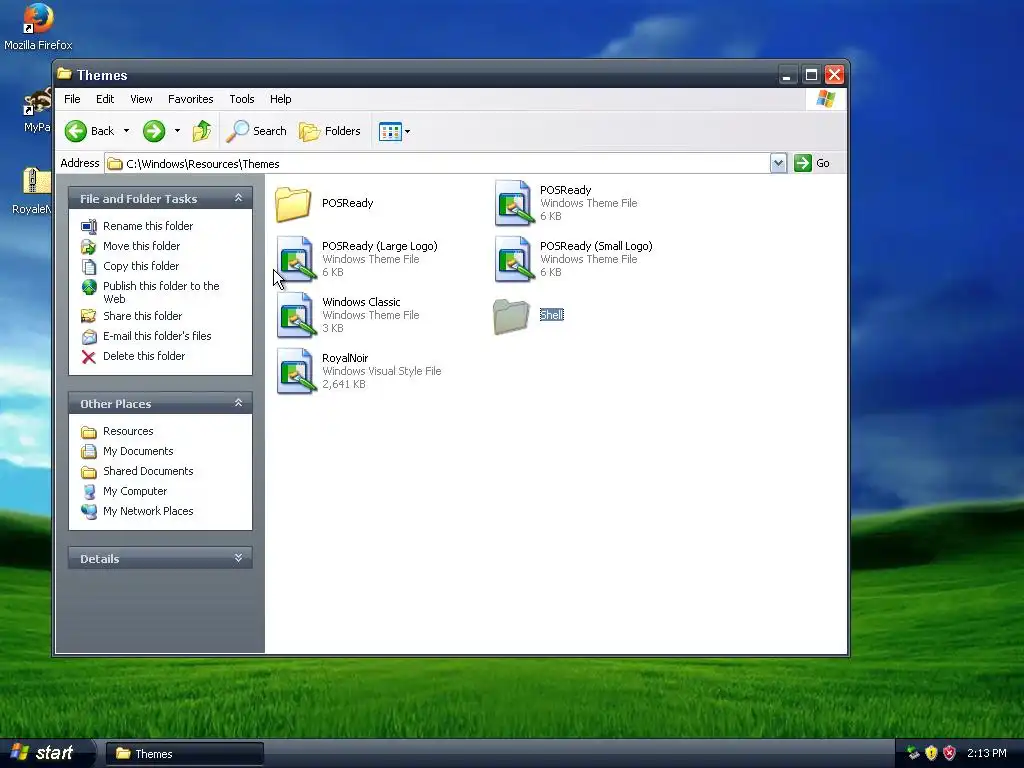Click the Resources link in Other Places
The height and width of the screenshot is (768, 1024).
[x=128, y=432]
